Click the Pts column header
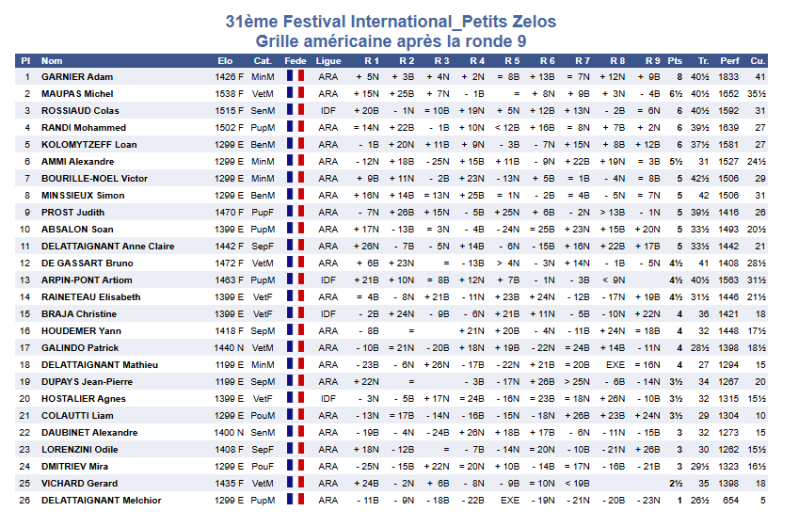This screenshot has height=527, width=799. [675, 60]
